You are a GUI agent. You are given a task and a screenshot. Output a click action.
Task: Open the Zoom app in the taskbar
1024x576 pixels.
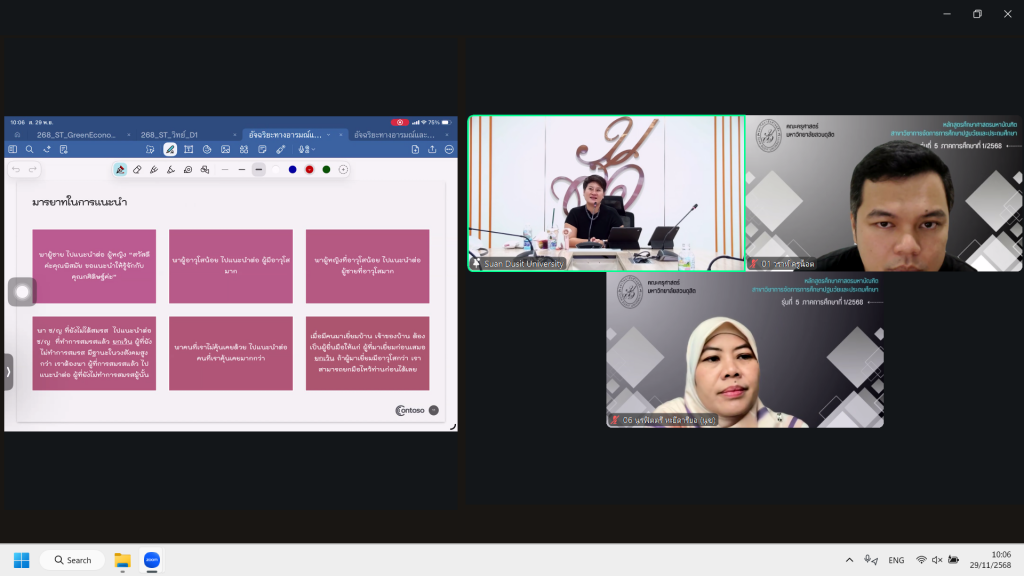(x=151, y=560)
